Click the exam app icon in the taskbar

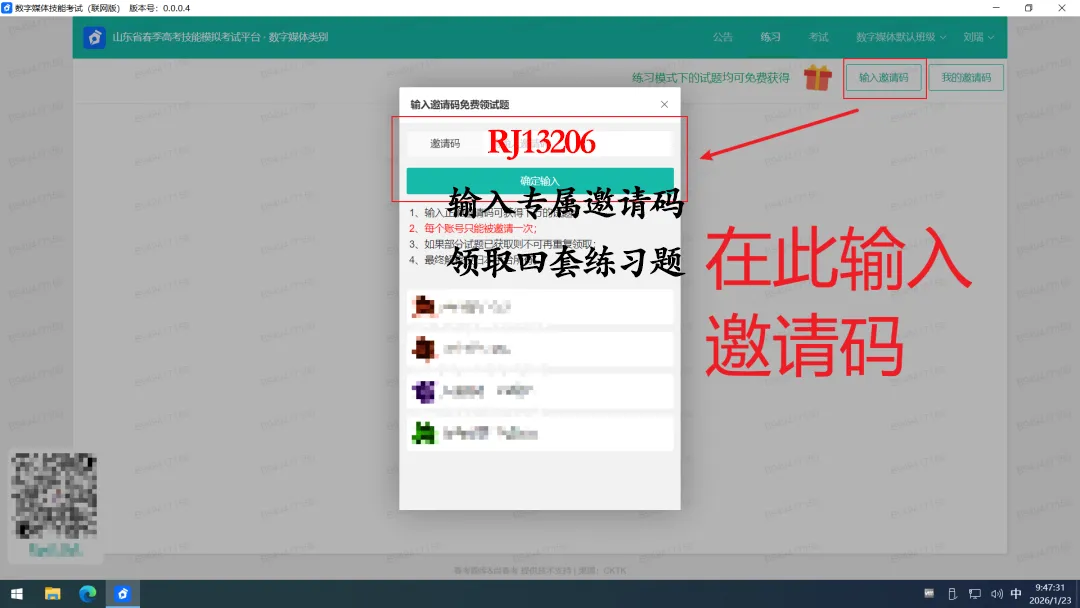tap(123, 594)
